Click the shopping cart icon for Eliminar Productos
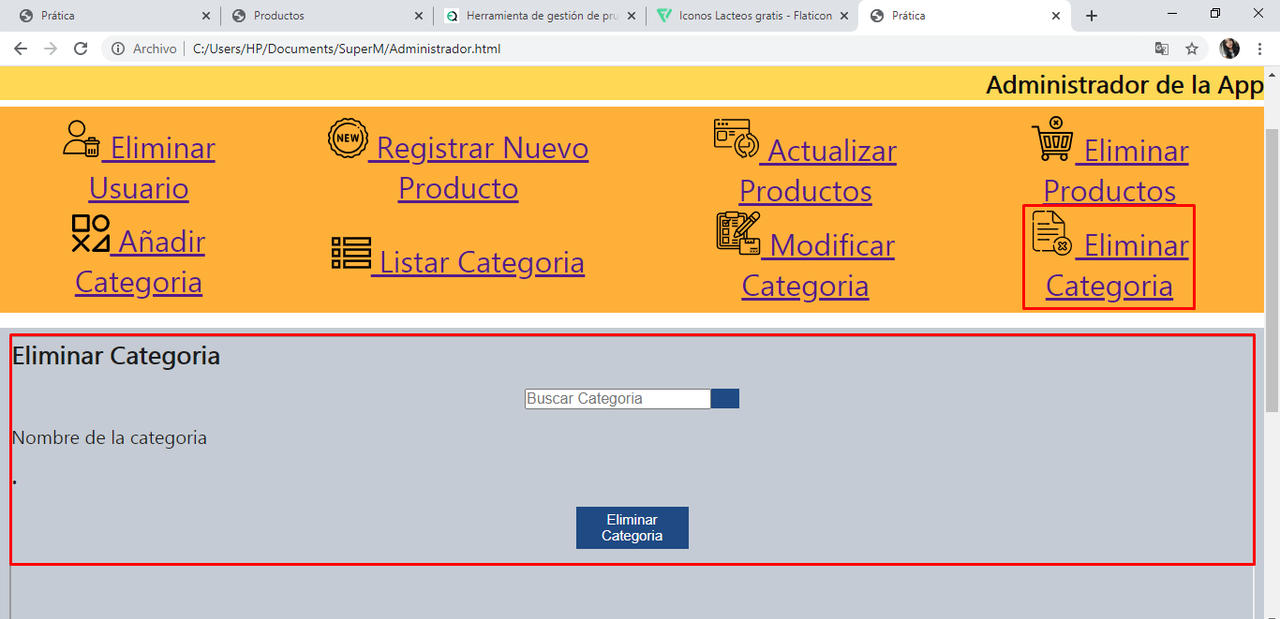Image resolution: width=1280 pixels, height=619 pixels. [x=1053, y=141]
